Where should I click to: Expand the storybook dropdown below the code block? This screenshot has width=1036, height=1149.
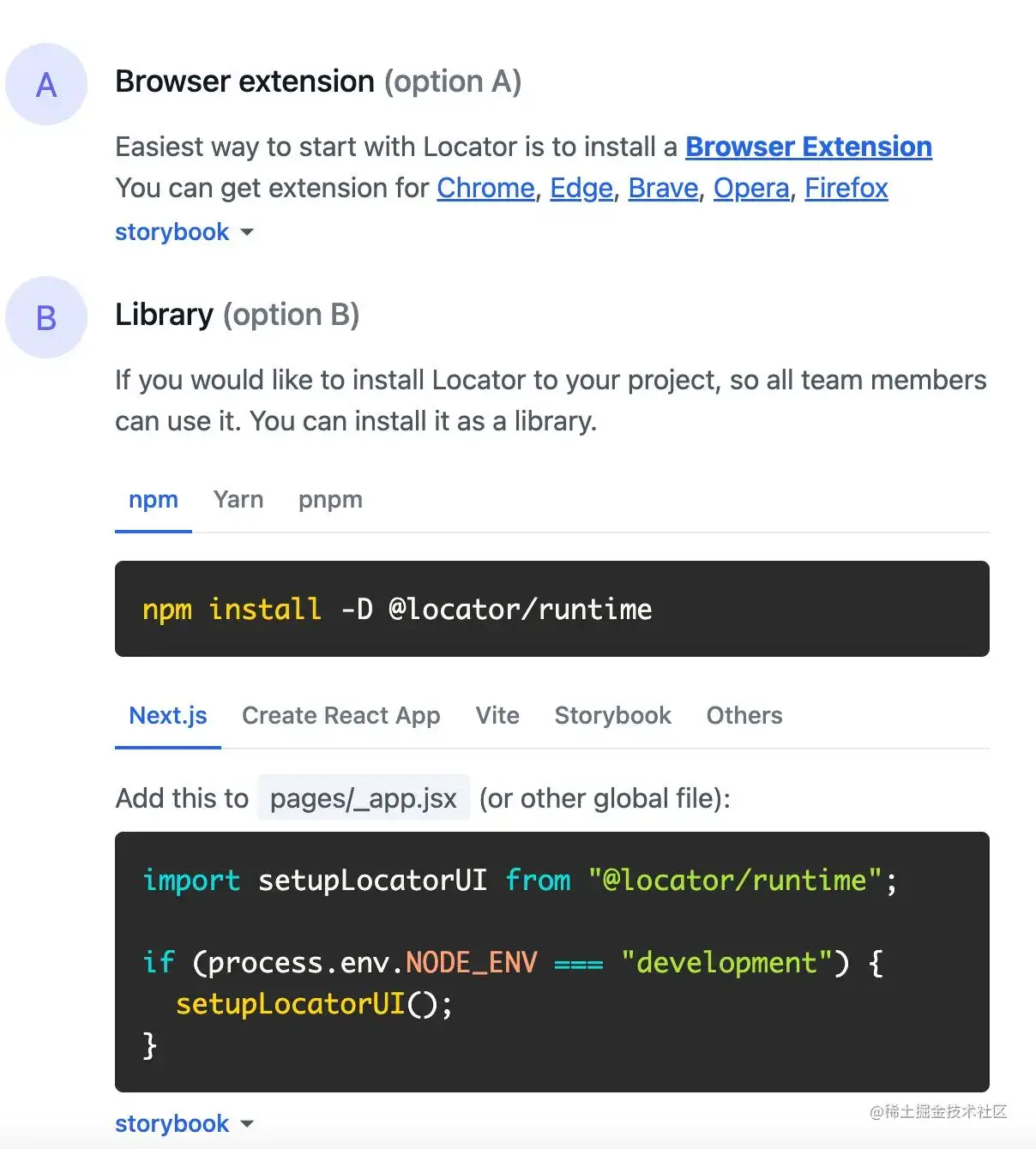pos(184,1123)
